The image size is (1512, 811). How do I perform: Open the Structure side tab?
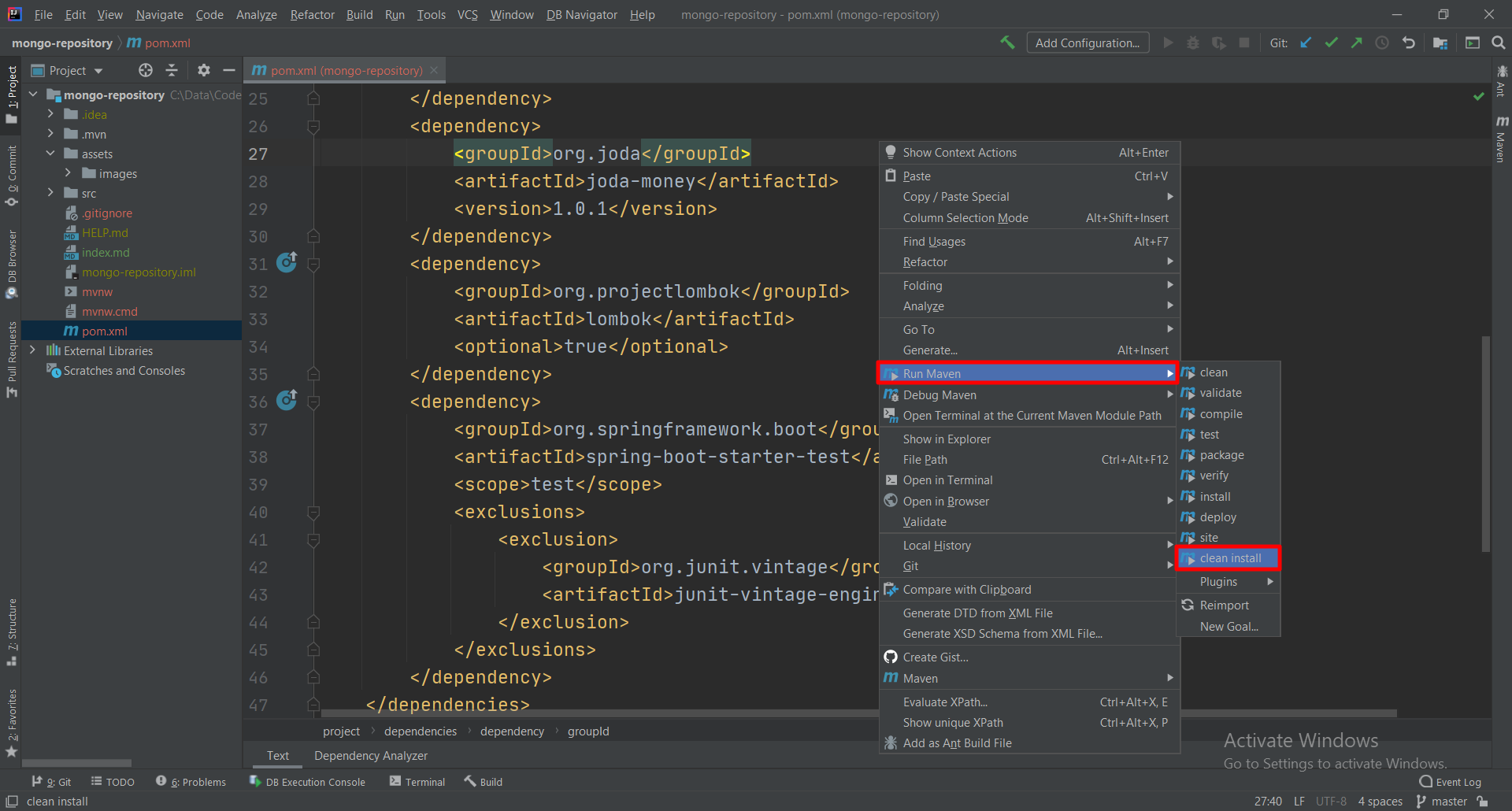coord(12,632)
